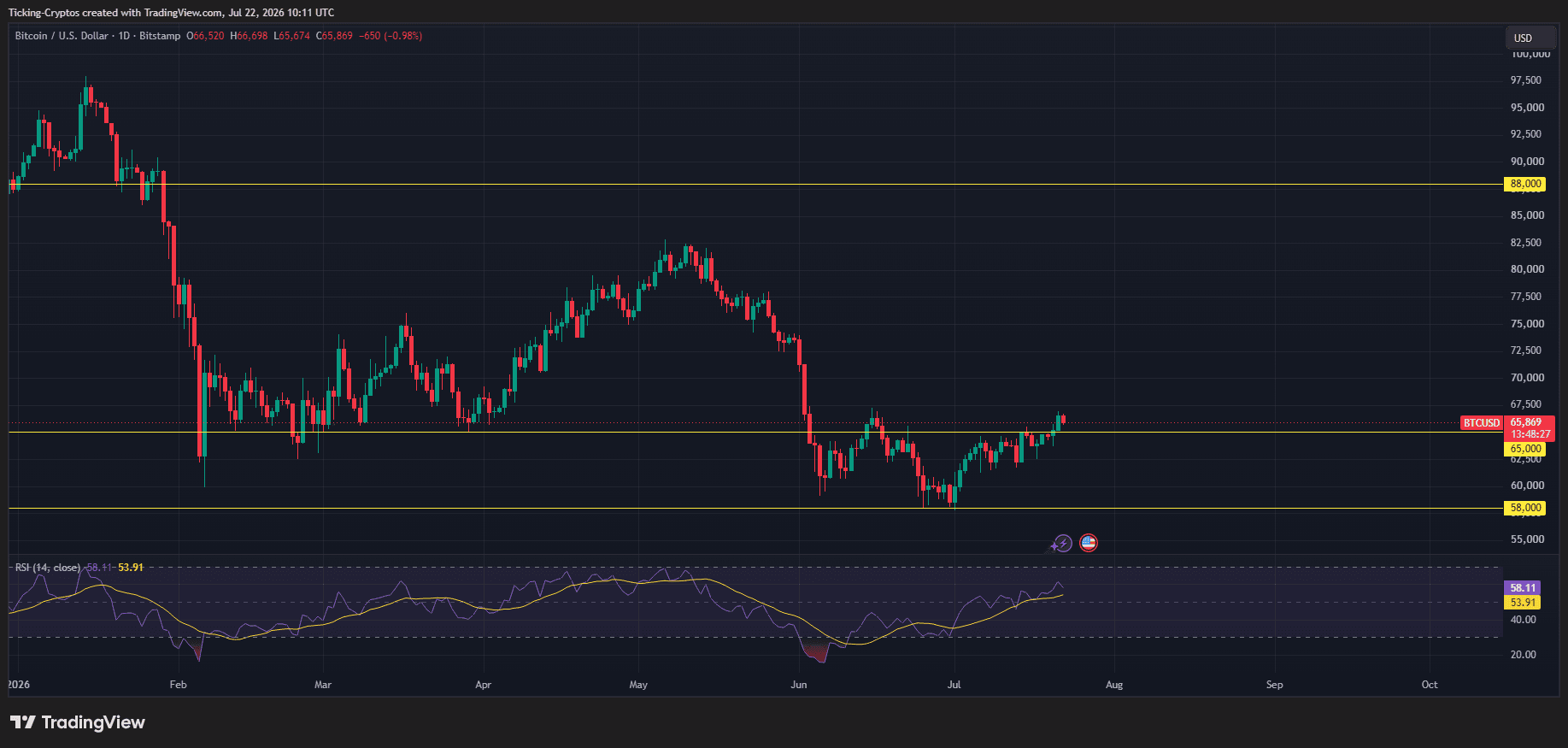Viewport: 1568px width, 748px height.
Task: Click the 75,000 price axis label
Action: point(1527,324)
